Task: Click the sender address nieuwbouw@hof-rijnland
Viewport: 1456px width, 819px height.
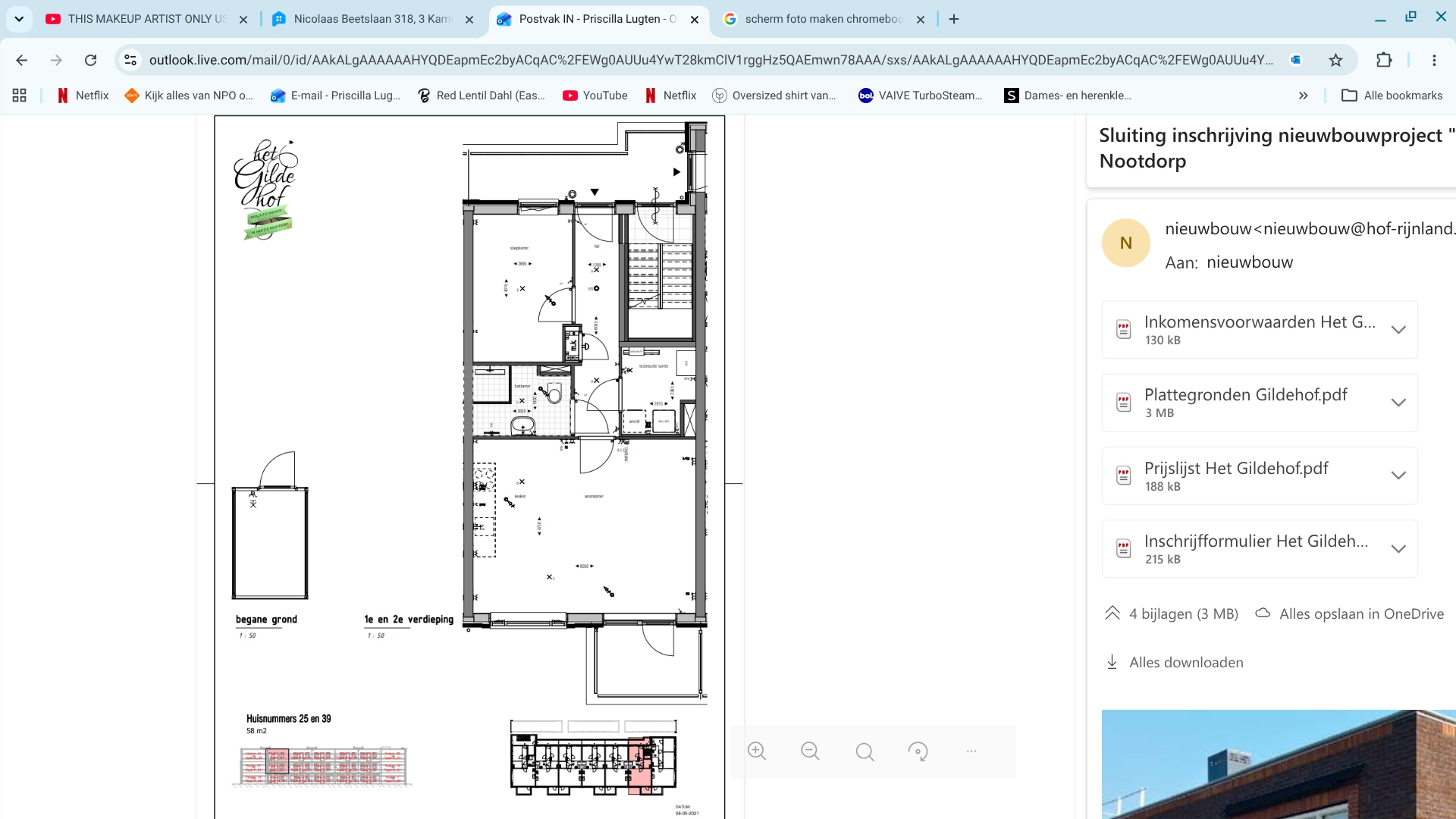Action: pyautogui.click(x=1310, y=229)
